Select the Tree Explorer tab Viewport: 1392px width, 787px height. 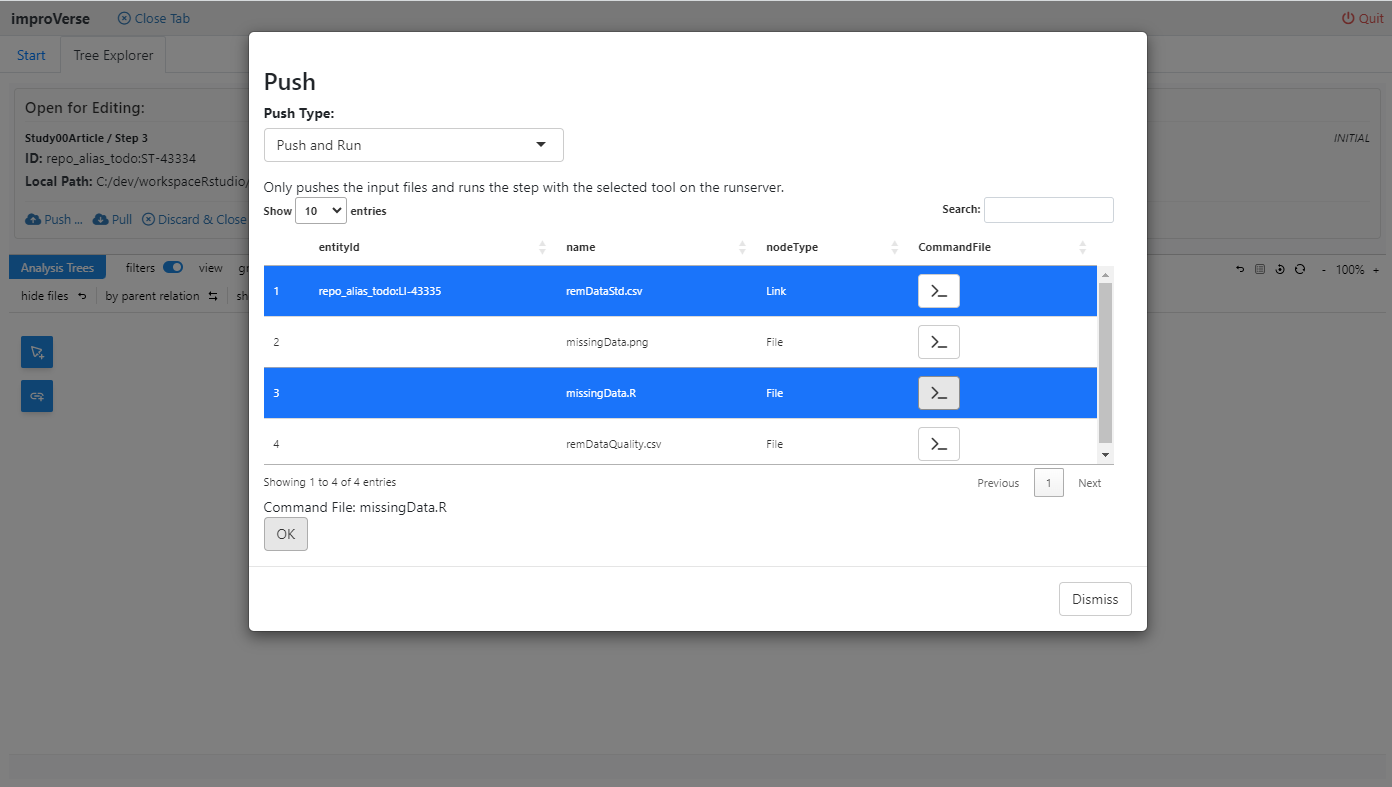click(113, 55)
